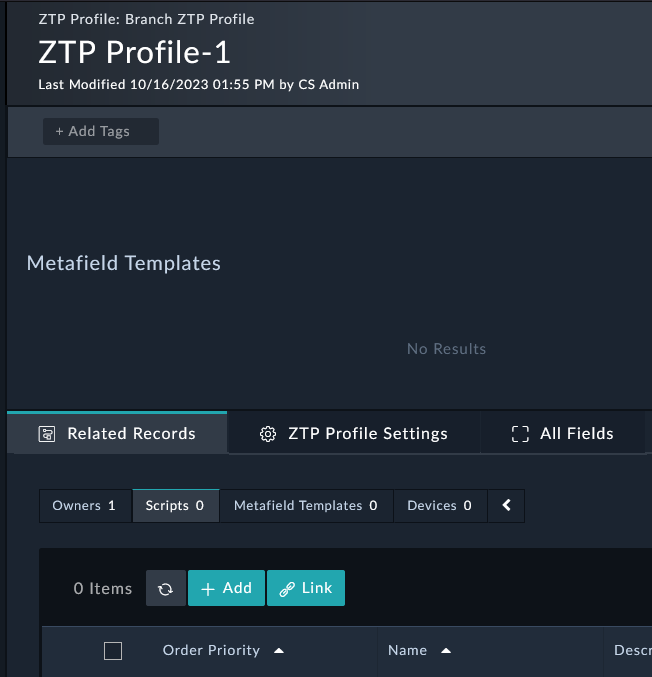Viewport: 652px width, 677px height.
Task: Select the Scripts 0 sub-tab
Action: [176, 506]
